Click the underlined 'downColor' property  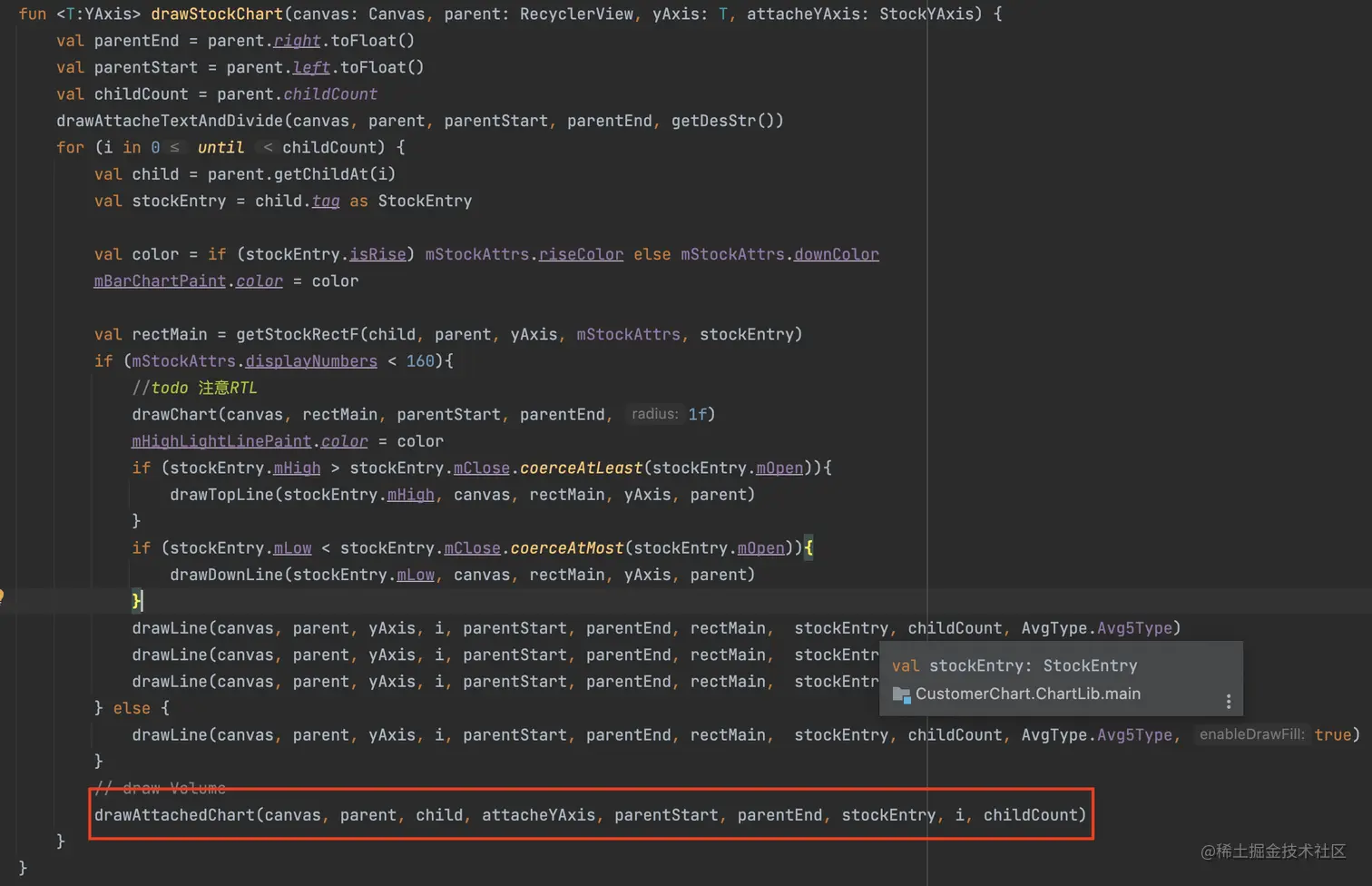[837, 254]
